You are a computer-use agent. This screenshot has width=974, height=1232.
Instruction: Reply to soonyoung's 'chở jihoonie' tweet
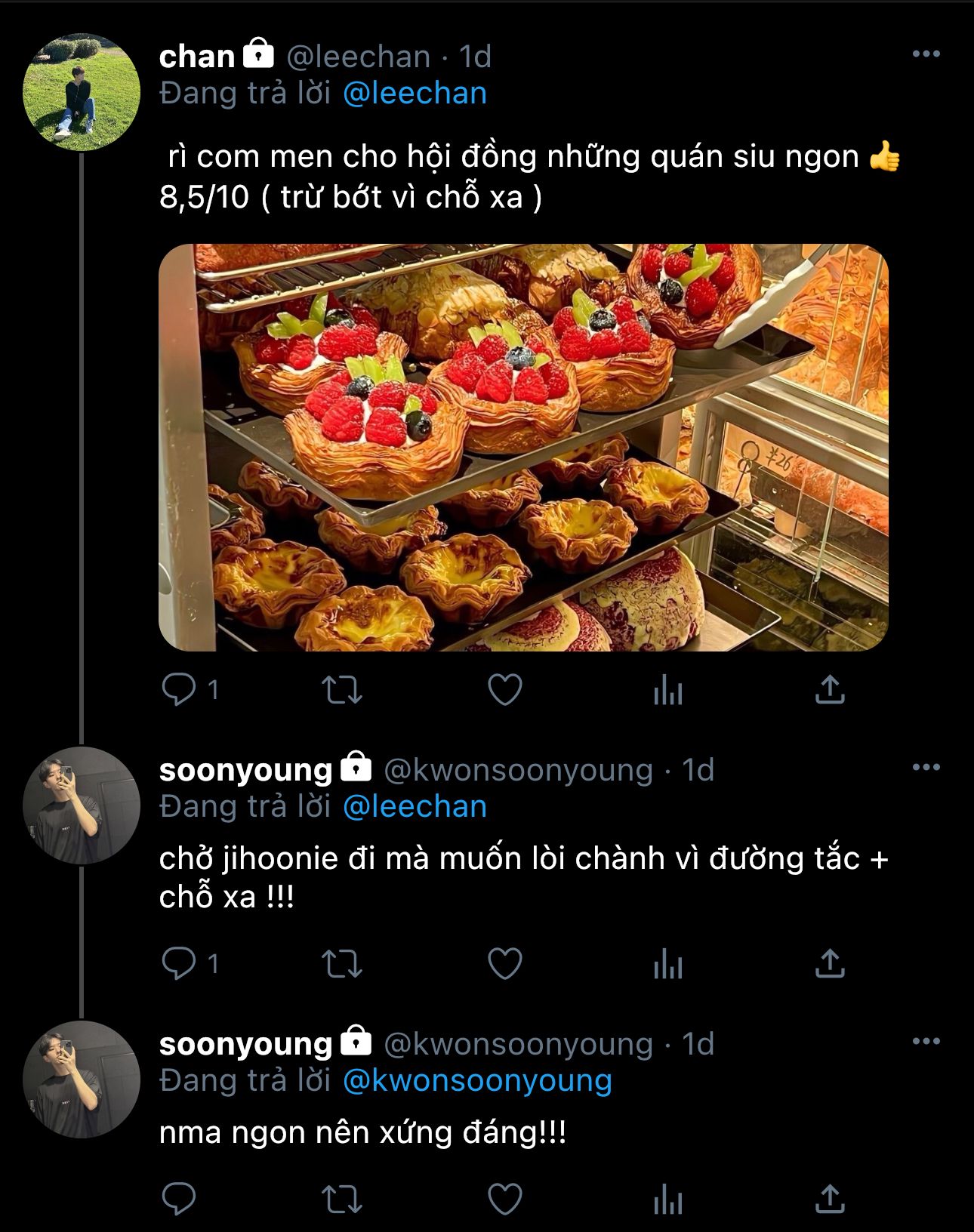[180, 963]
